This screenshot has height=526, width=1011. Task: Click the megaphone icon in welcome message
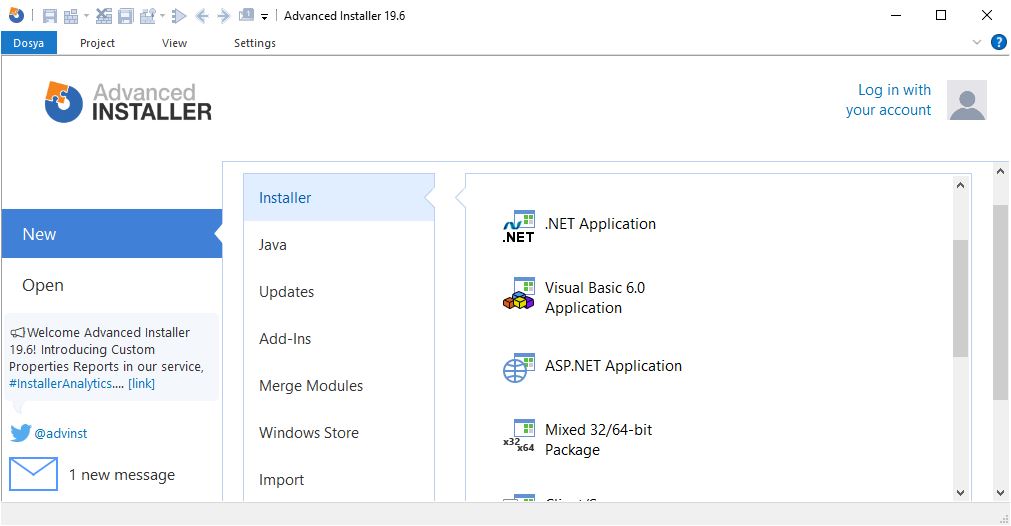[17, 333]
